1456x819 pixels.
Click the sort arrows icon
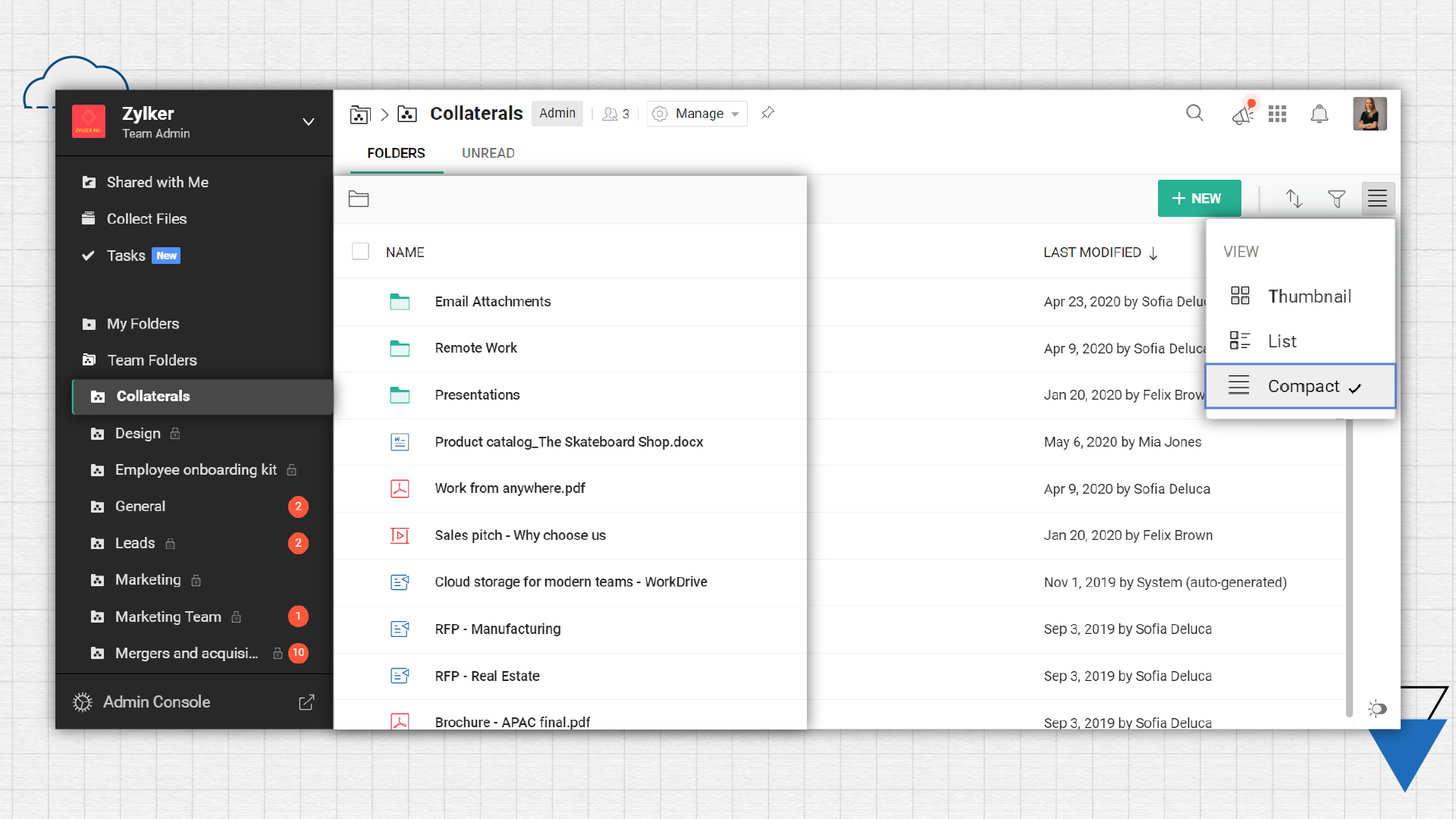tap(1294, 199)
